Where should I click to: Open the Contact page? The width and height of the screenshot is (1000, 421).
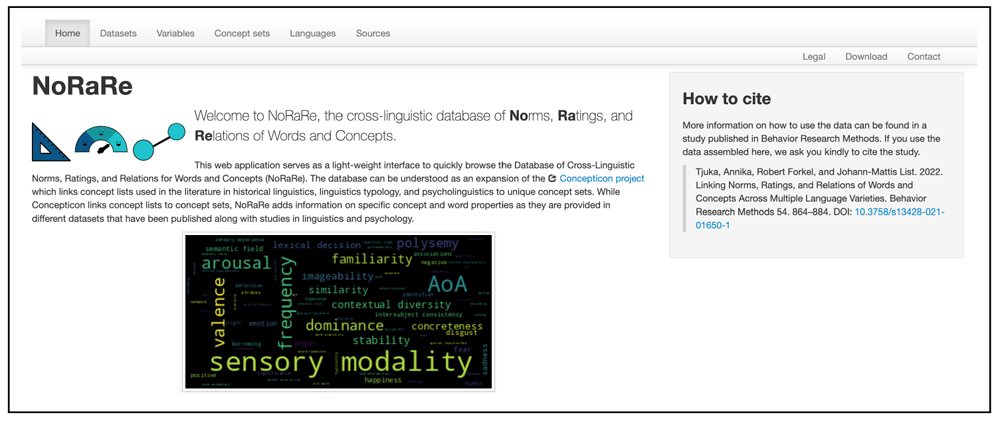coord(923,56)
